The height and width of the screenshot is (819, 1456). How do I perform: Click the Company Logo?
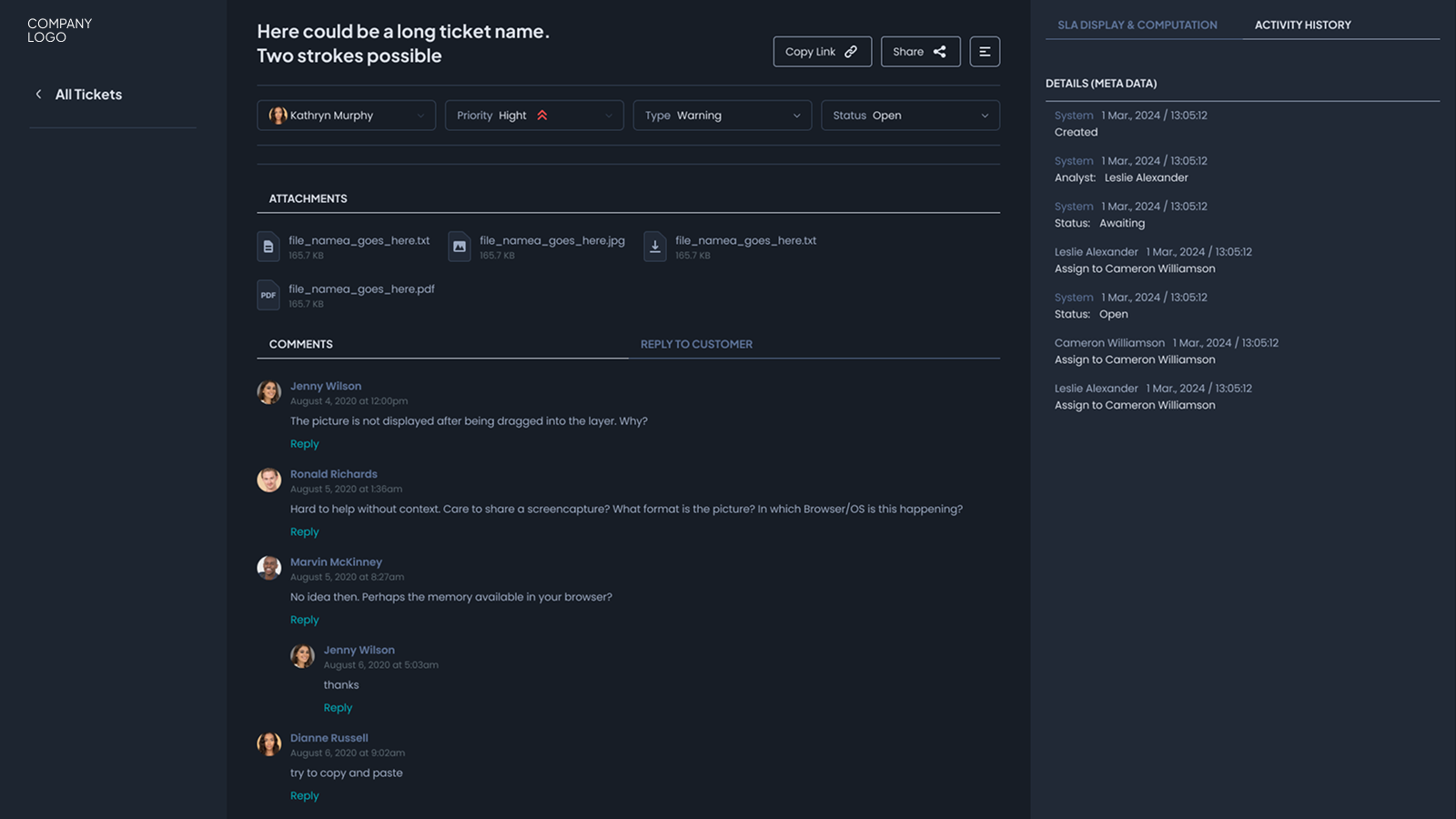pyautogui.click(x=60, y=30)
